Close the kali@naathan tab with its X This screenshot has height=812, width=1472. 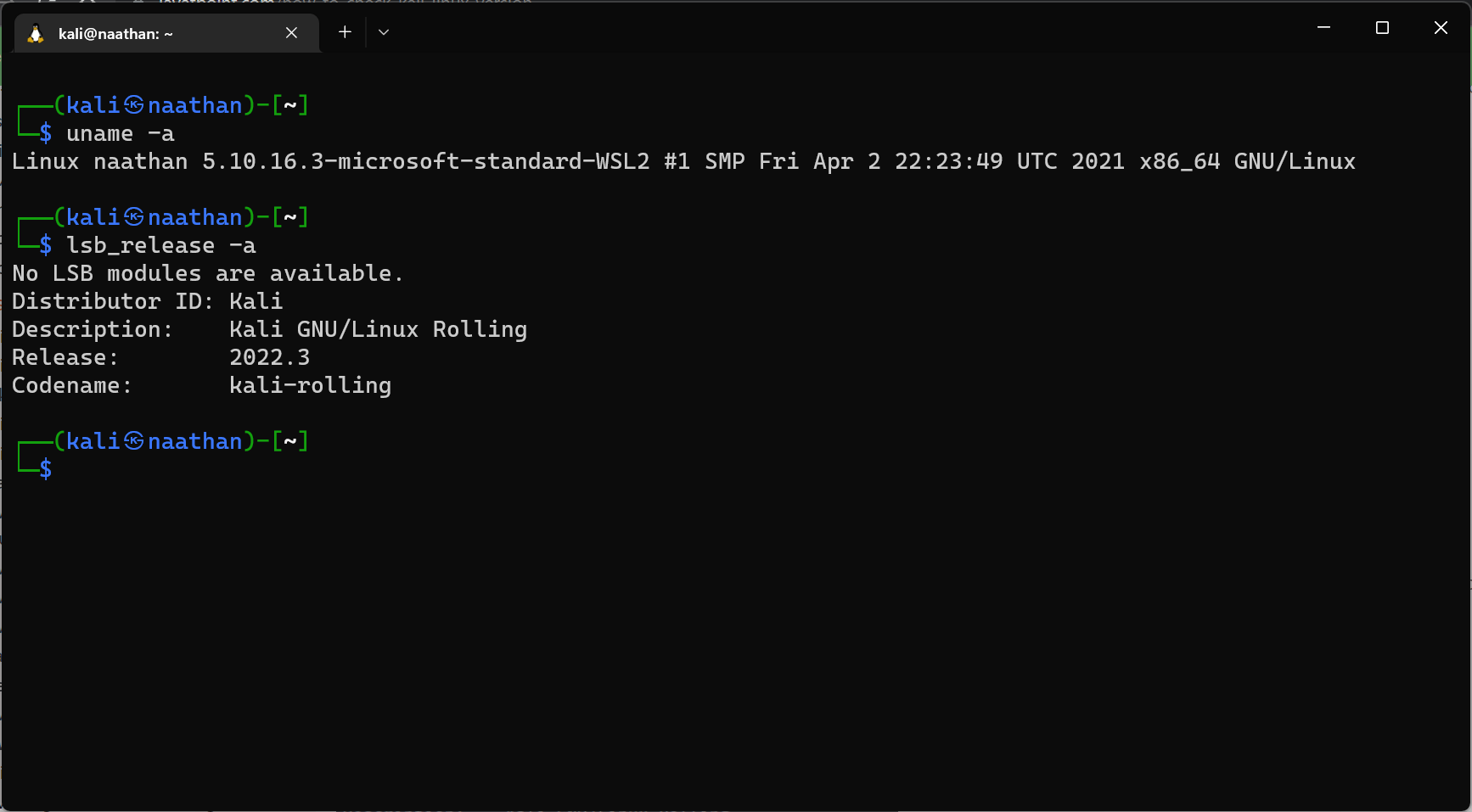click(291, 32)
